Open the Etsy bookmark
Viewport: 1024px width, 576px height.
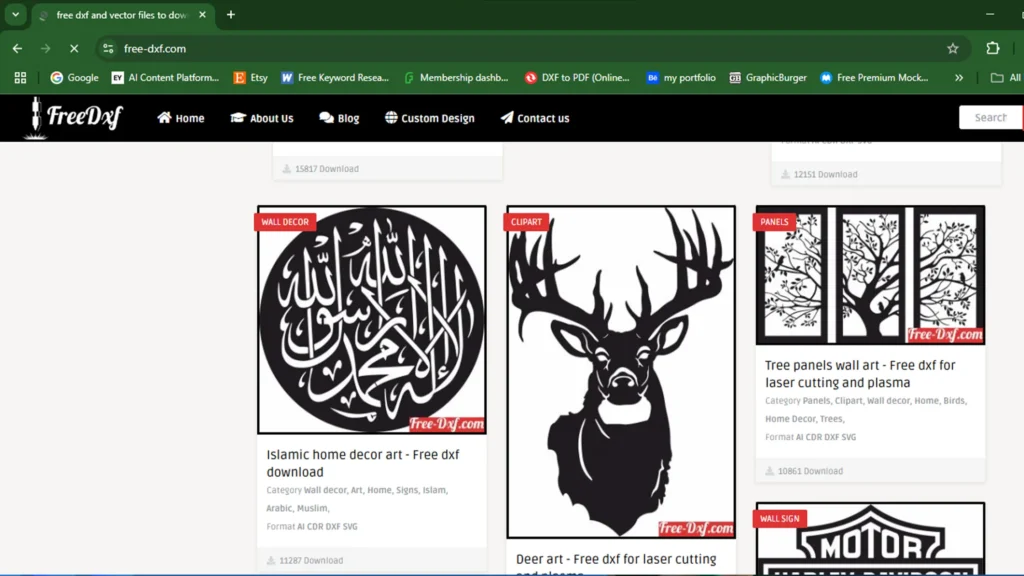tap(250, 77)
